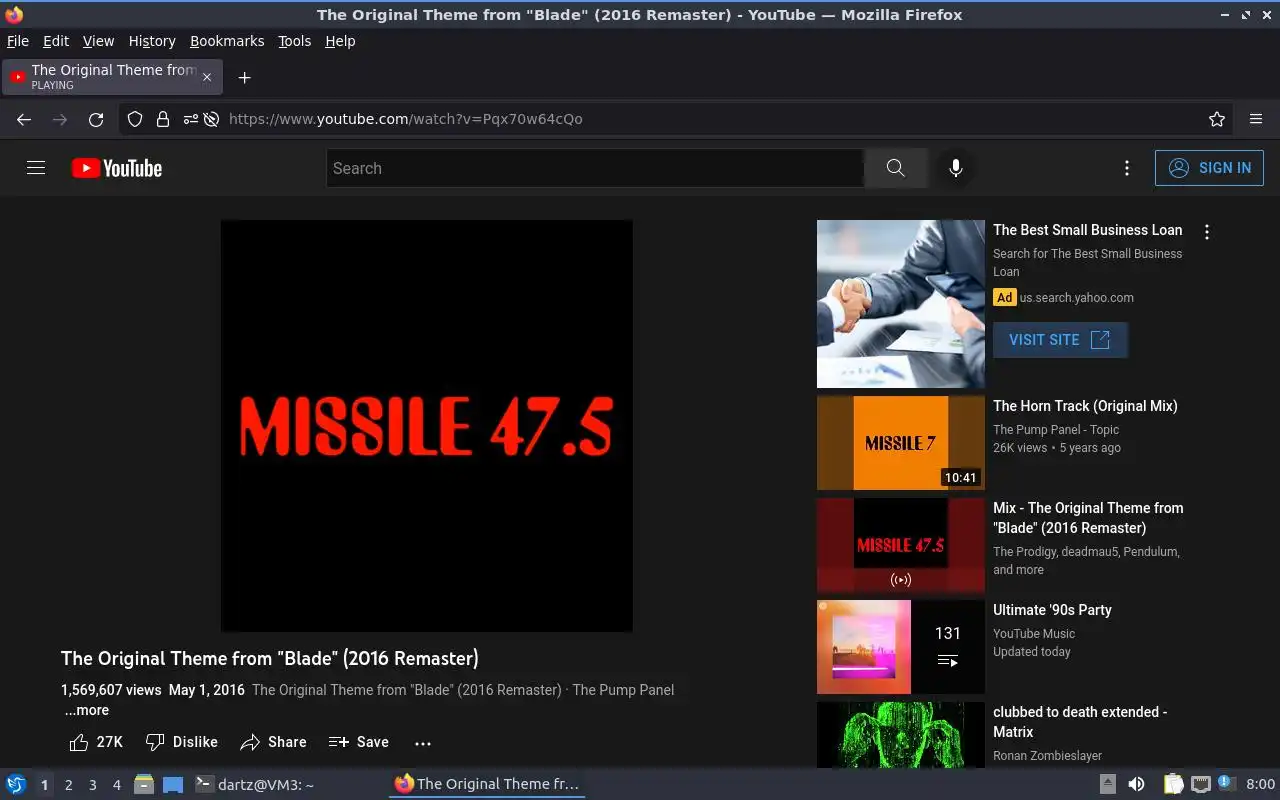The image size is (1280, 800).
Task: Open network tray icon
Action: [x=1201, y=784]
